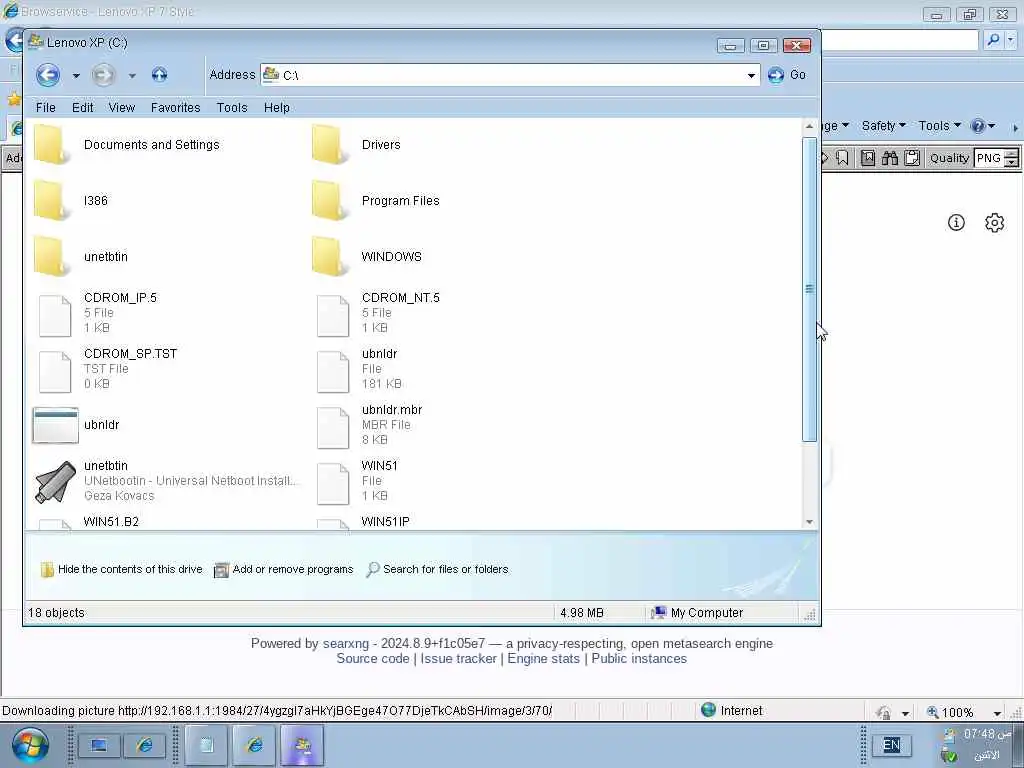Open the settings gear icon on the page
Viewport: 1024px width, 768px height.
(x=994, y=223)
